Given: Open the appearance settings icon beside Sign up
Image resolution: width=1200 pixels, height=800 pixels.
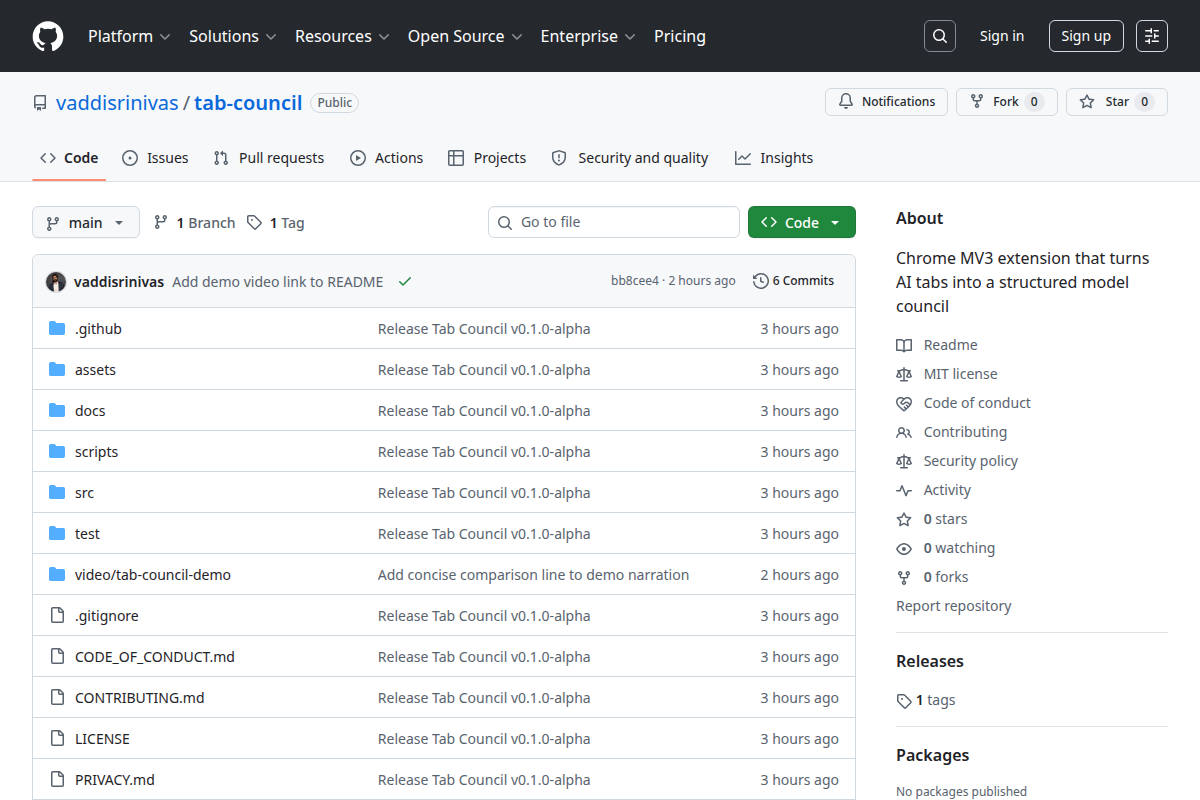Looking at the screenshot, I should point(1152,36).
